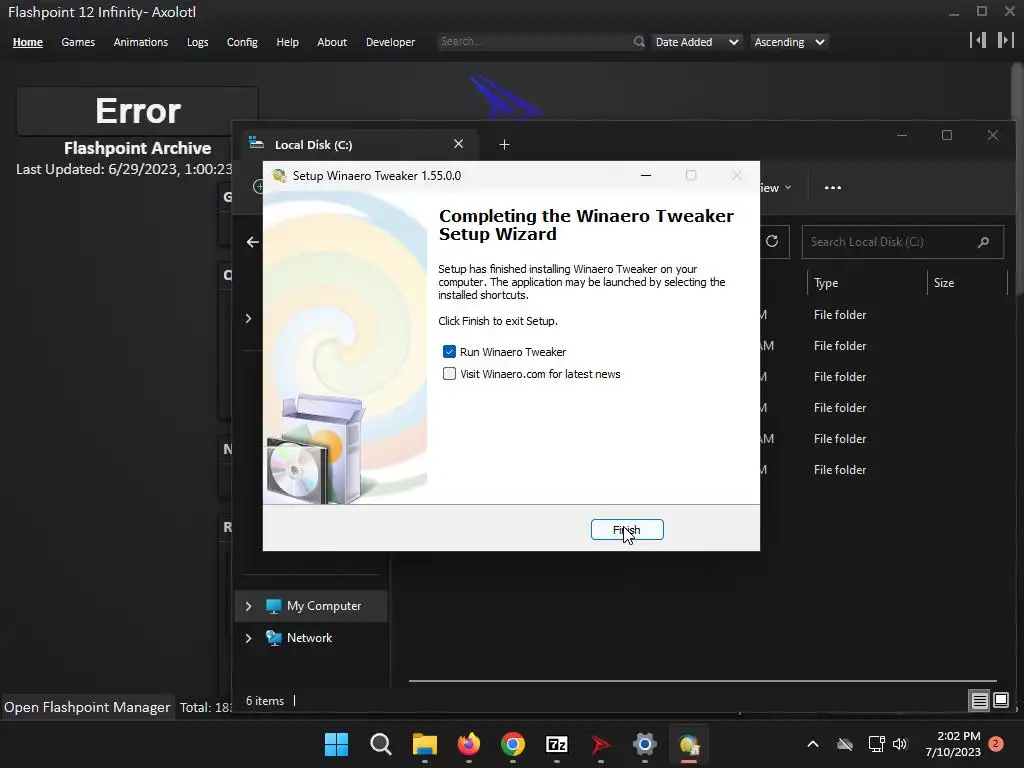The height and width of the screenshot is (768, 1024).
Task: Open network tray icon
Action: click(x=876, y=744)
